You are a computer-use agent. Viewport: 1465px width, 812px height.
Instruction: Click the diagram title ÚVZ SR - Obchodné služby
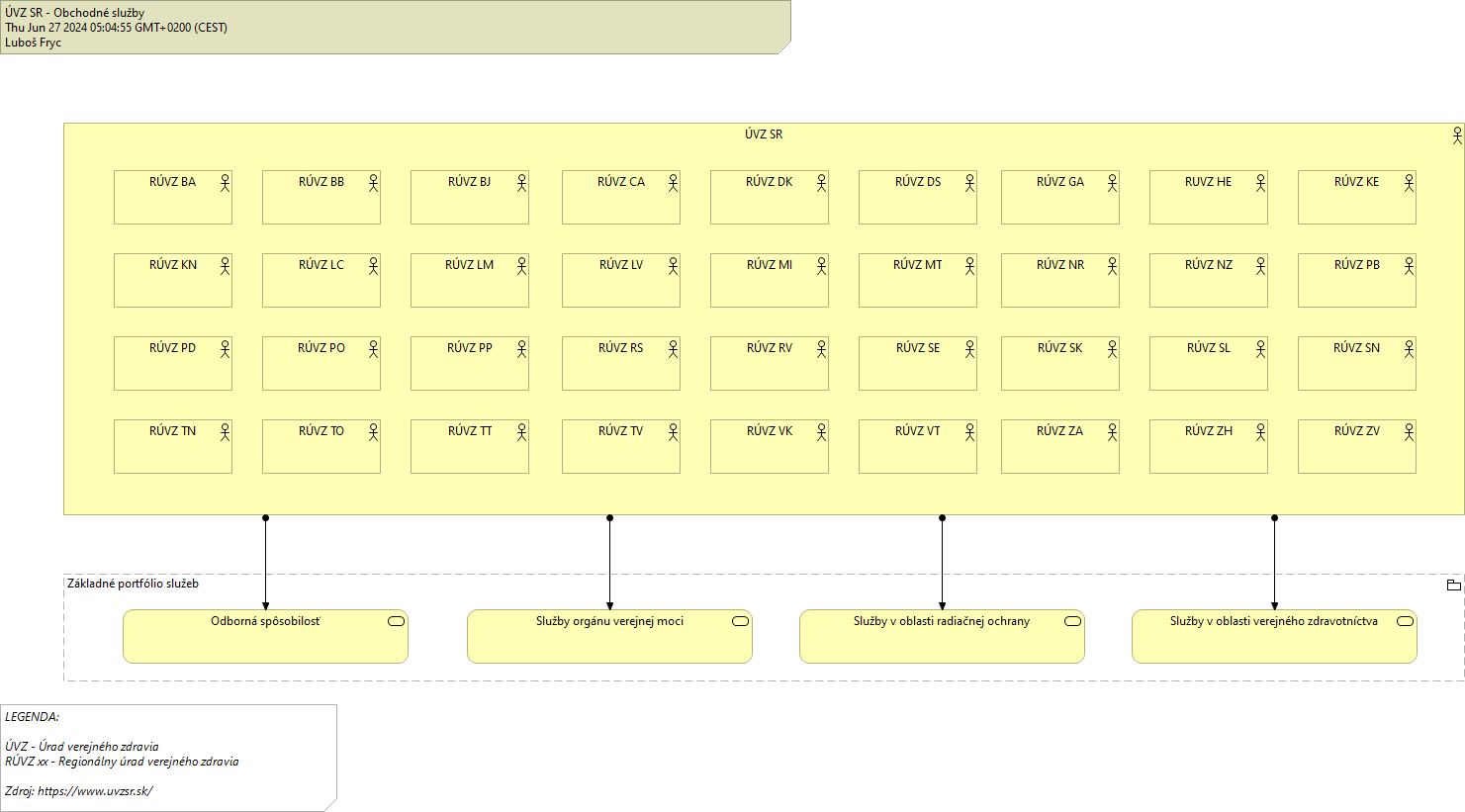pos(74,13)
